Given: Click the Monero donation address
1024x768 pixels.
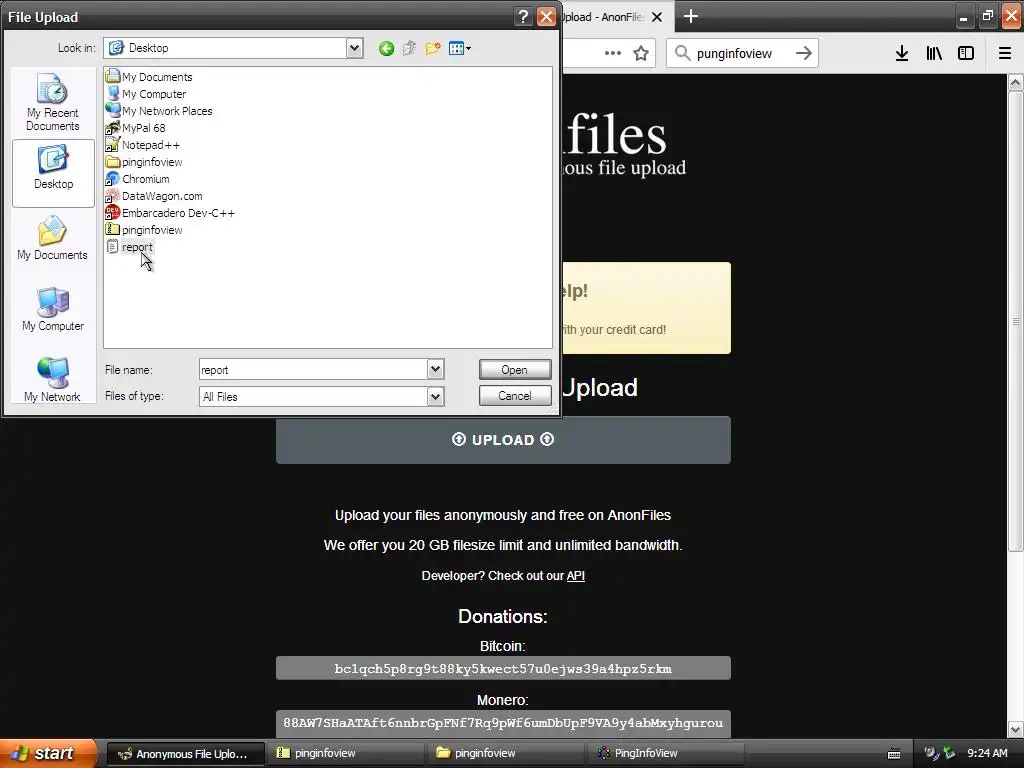Looking at the screenshot, I should pyautogui.click(x=503, y=723).
